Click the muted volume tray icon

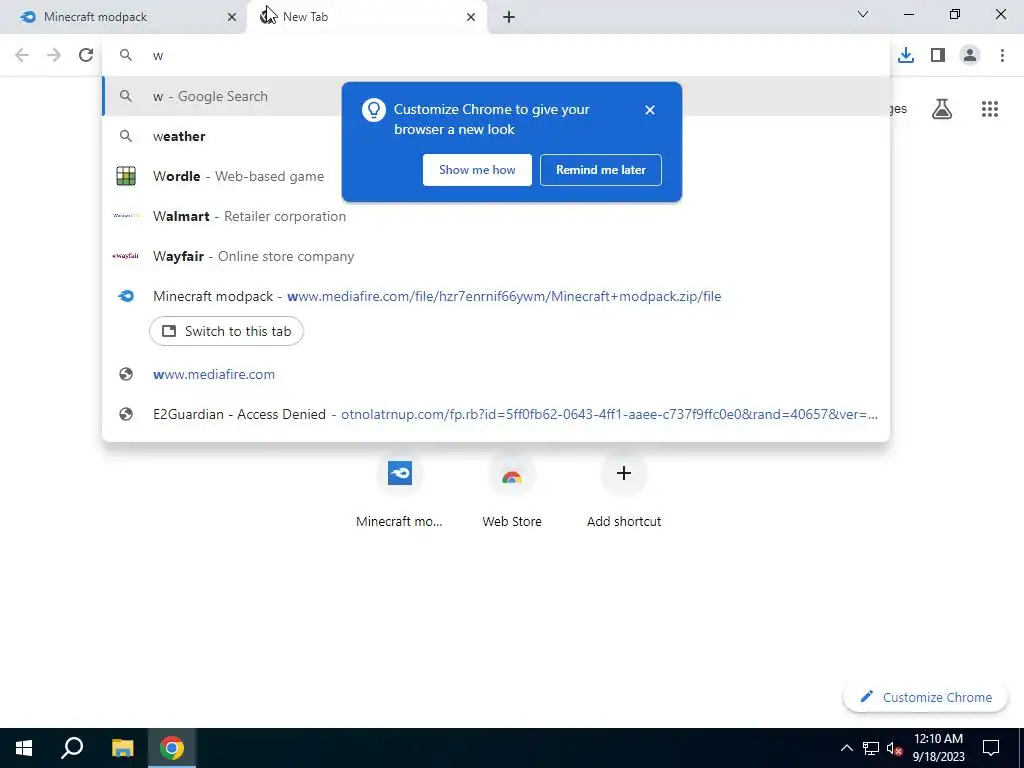coord(894,748)
